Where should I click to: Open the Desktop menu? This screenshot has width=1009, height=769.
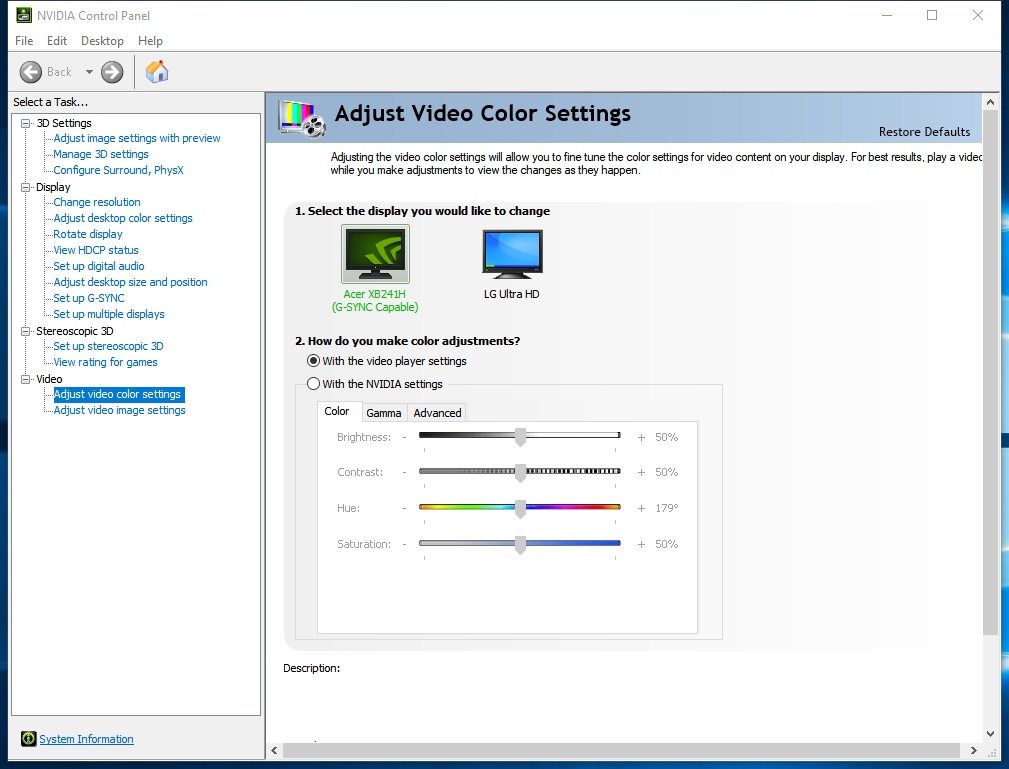pos(102,41)
